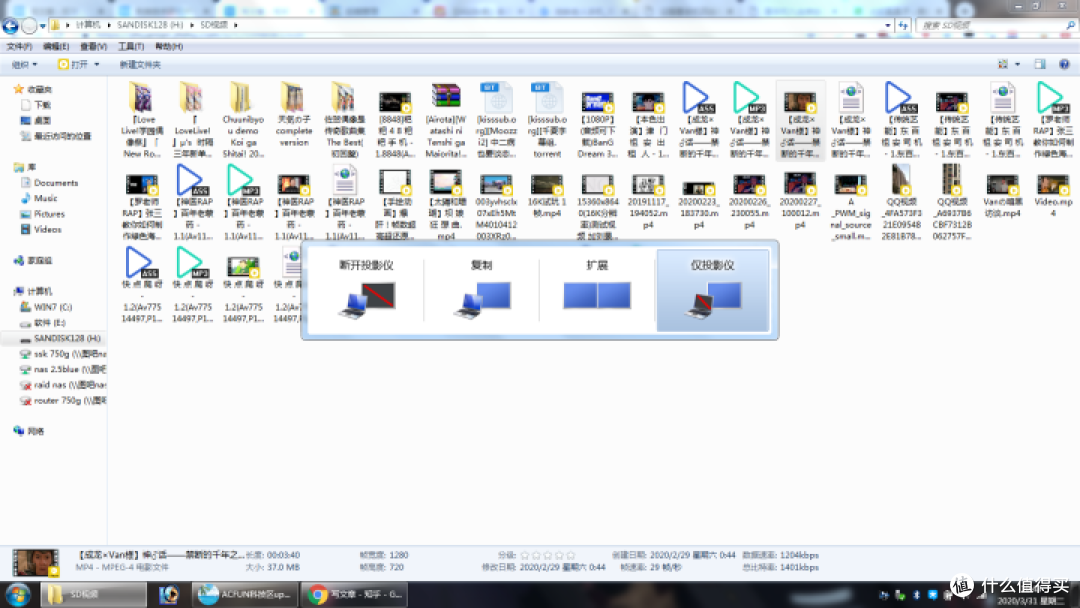Open the view options dropdown arrow

pos(1017,64)
